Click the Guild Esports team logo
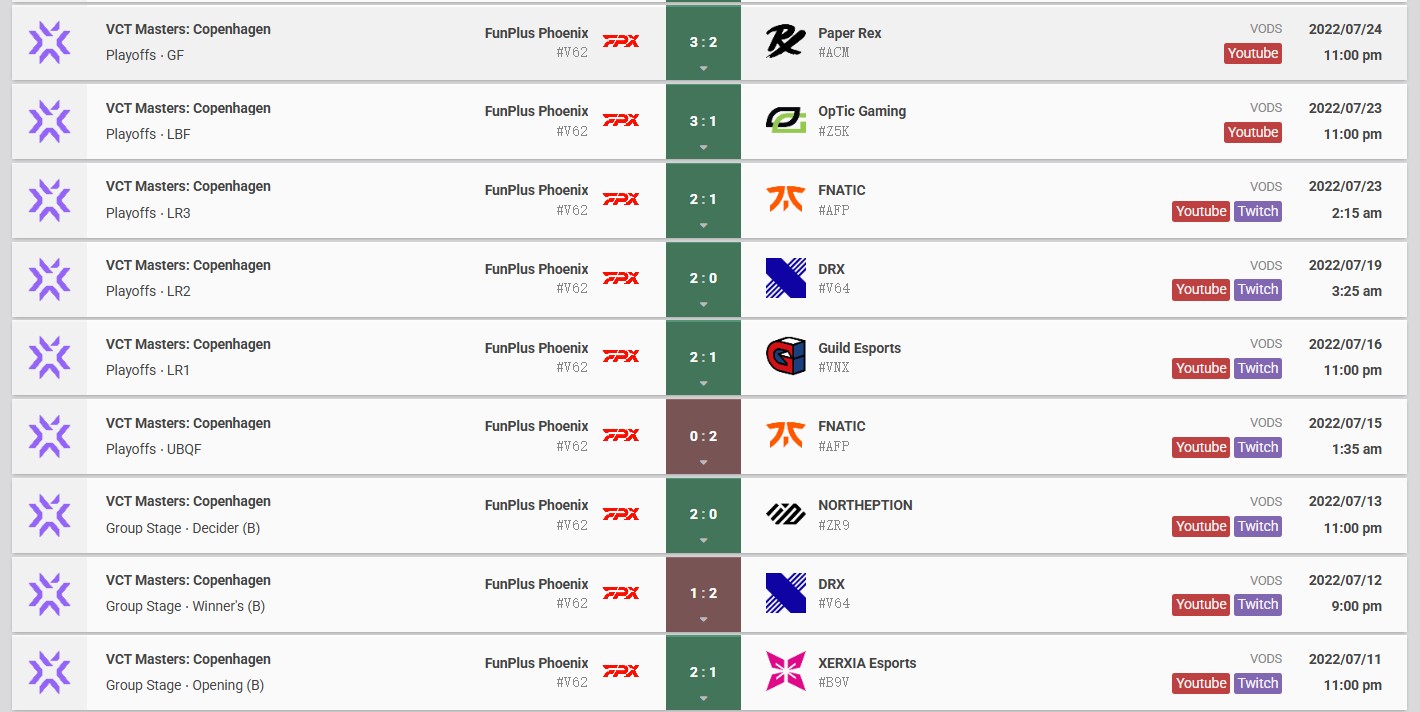The image size is (1420, 712). 785,356
